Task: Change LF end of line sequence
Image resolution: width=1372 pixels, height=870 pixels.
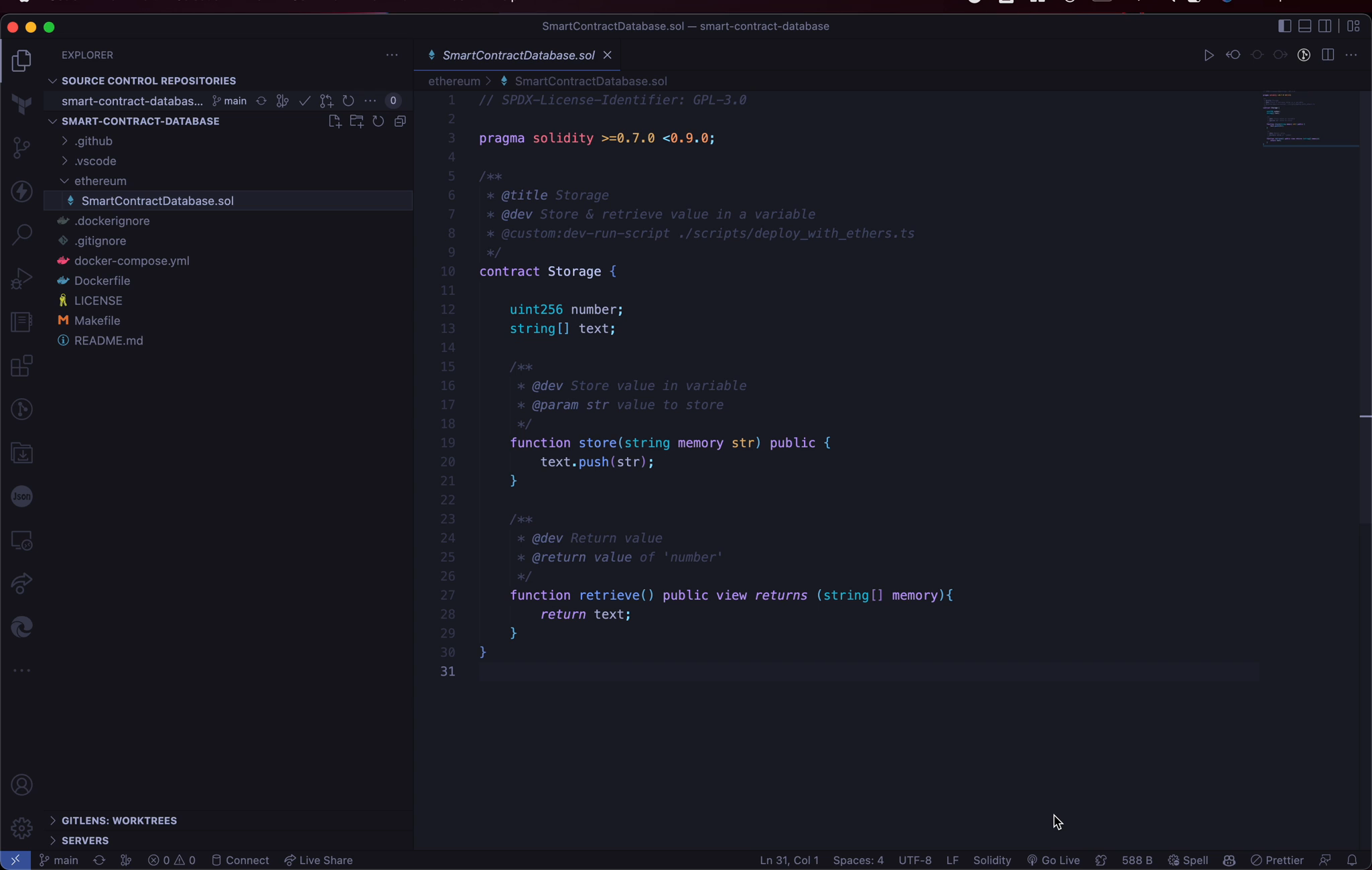Action: (x=952, y=860)
